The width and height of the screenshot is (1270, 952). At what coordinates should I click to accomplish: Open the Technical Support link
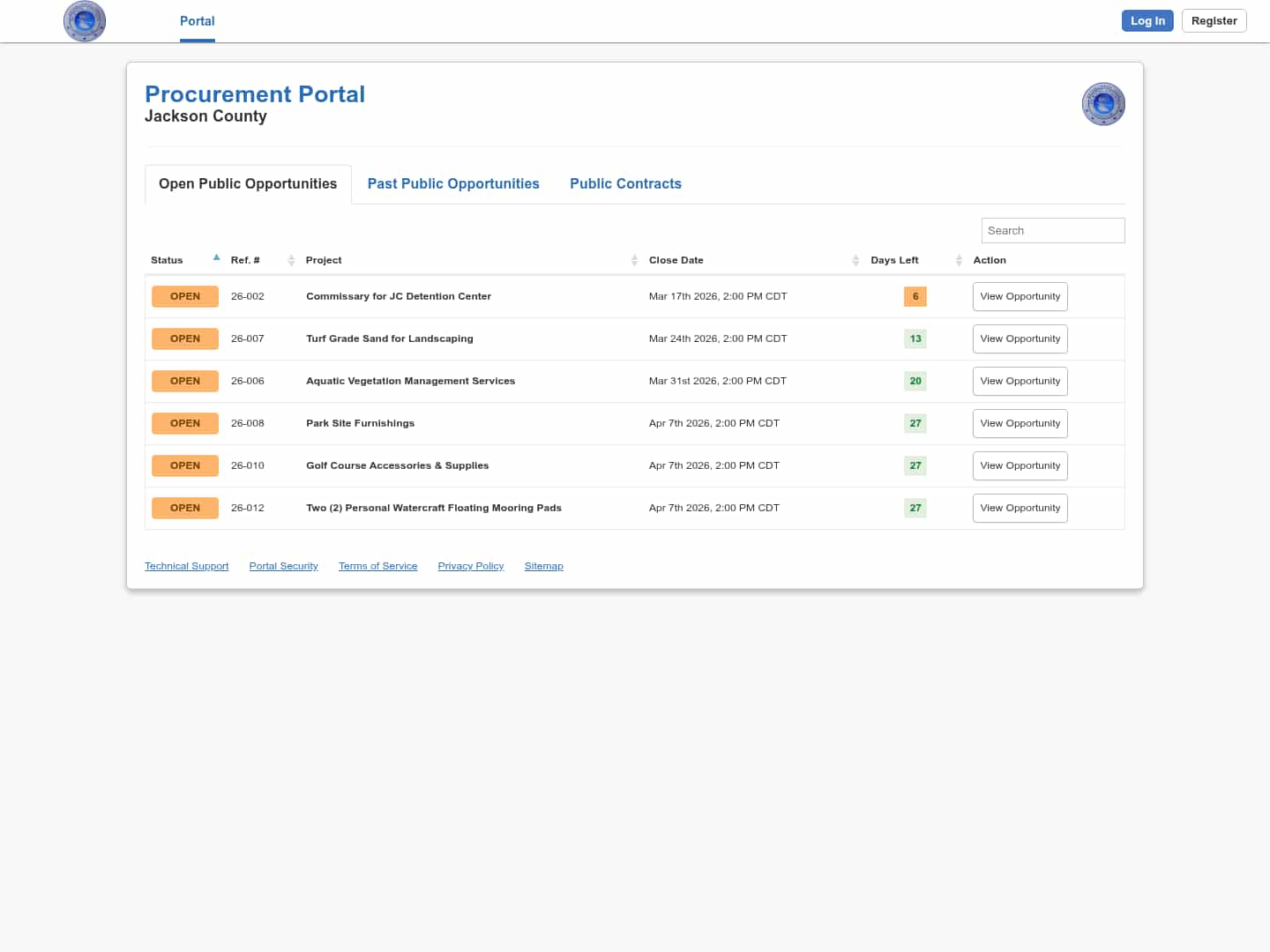[x=186, y=566]
